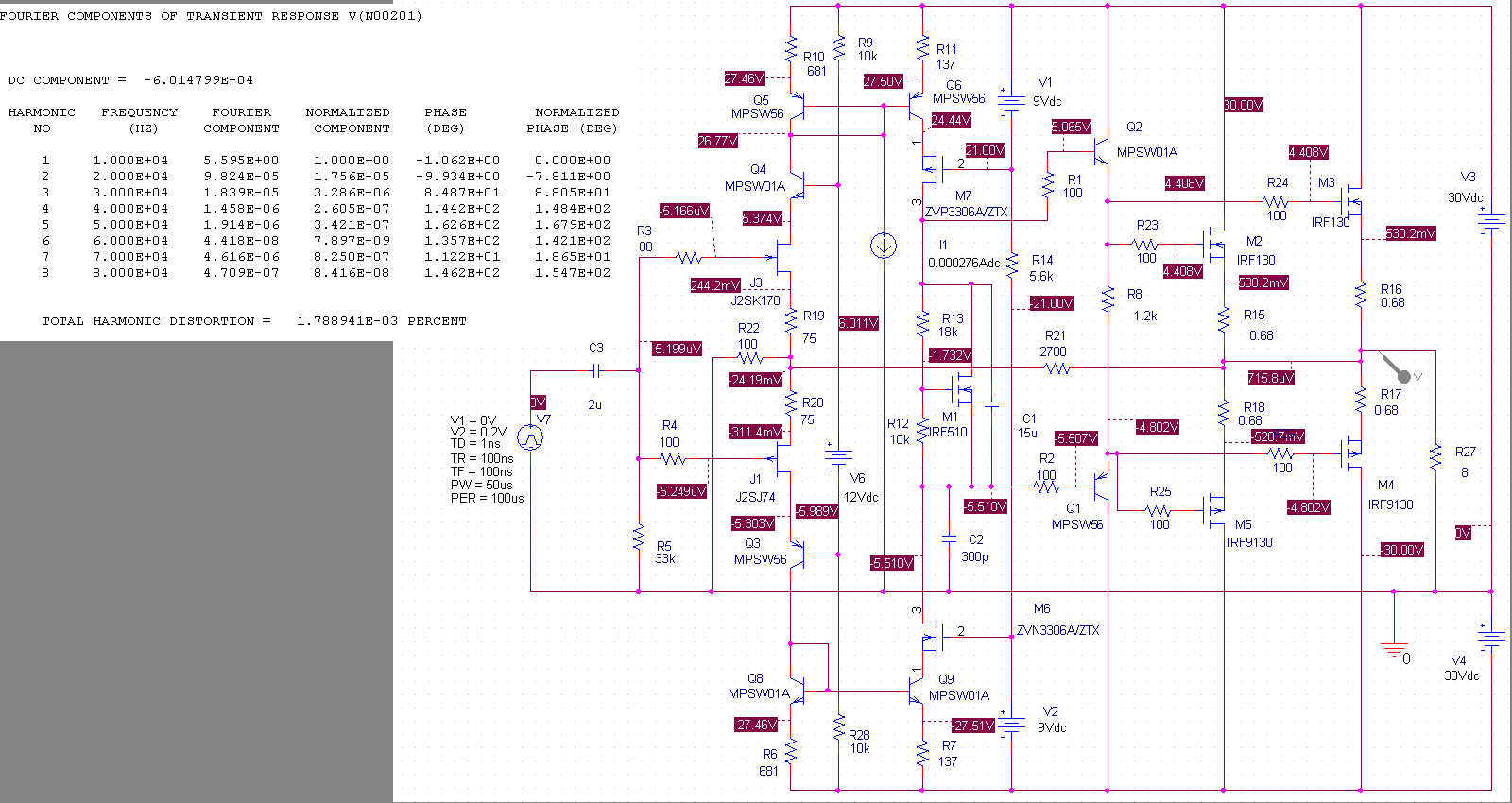Select the V7 pulse source symbol
Viewport: 1512px width, 803px height.
pyautogui.click(x=531, y=436)
